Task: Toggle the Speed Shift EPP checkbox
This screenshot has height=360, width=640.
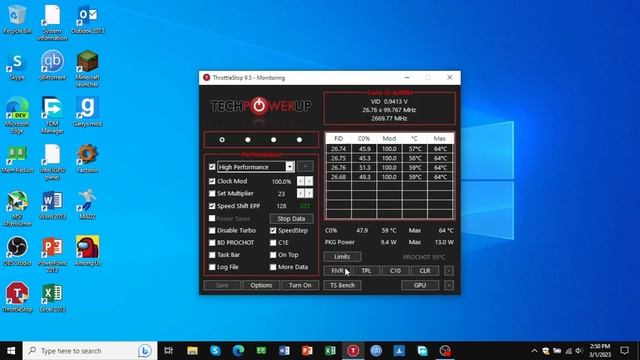Action: (212, 206)
